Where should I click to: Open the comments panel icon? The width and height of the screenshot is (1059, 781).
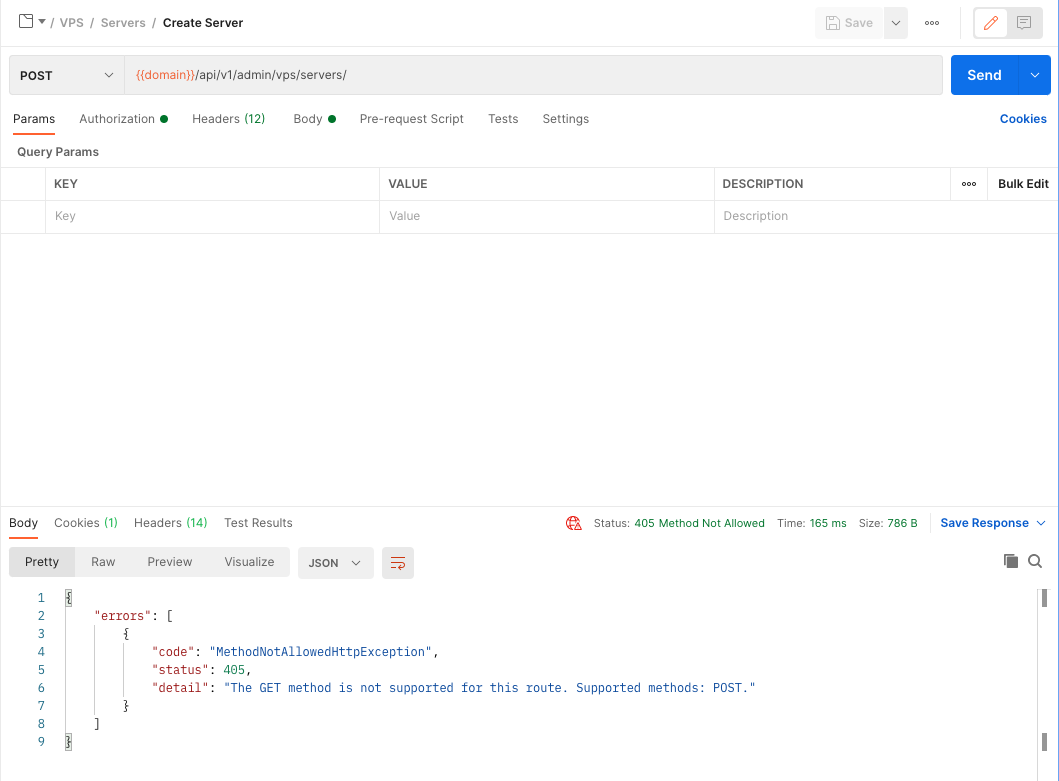pos(1024,23)
